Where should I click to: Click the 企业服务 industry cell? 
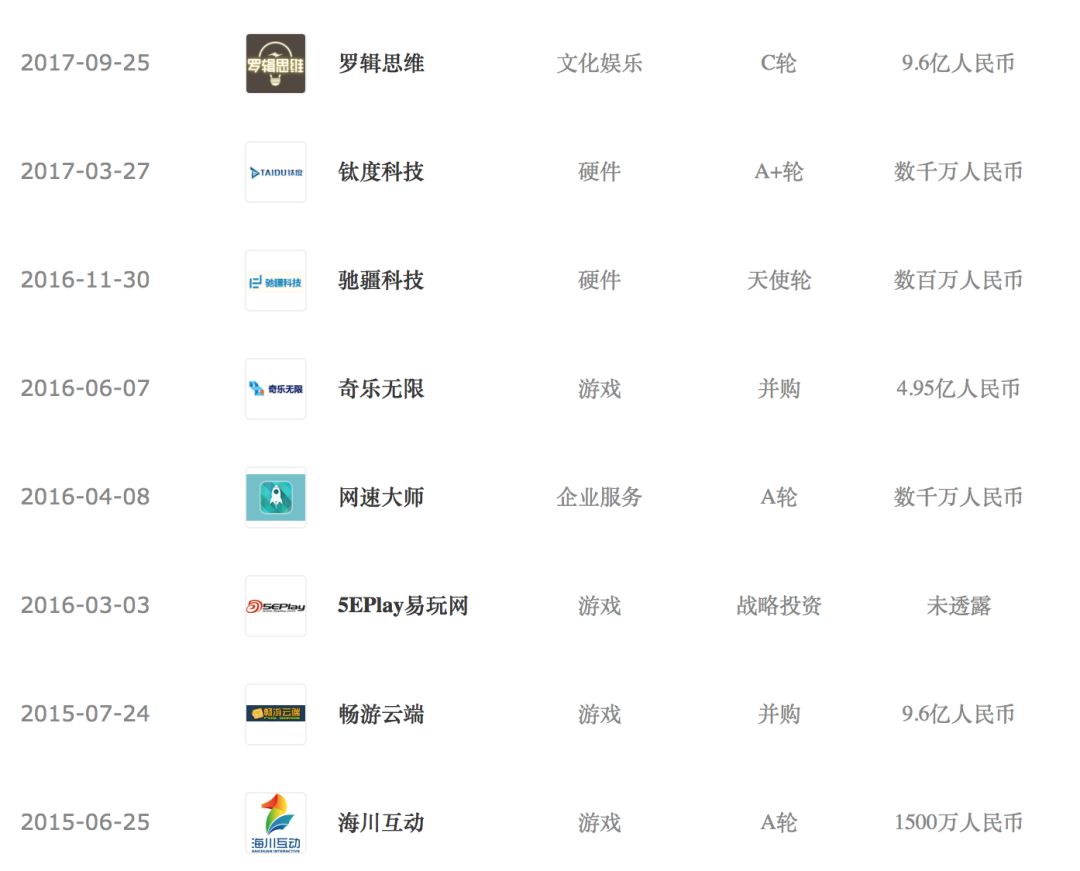point(599,497)
